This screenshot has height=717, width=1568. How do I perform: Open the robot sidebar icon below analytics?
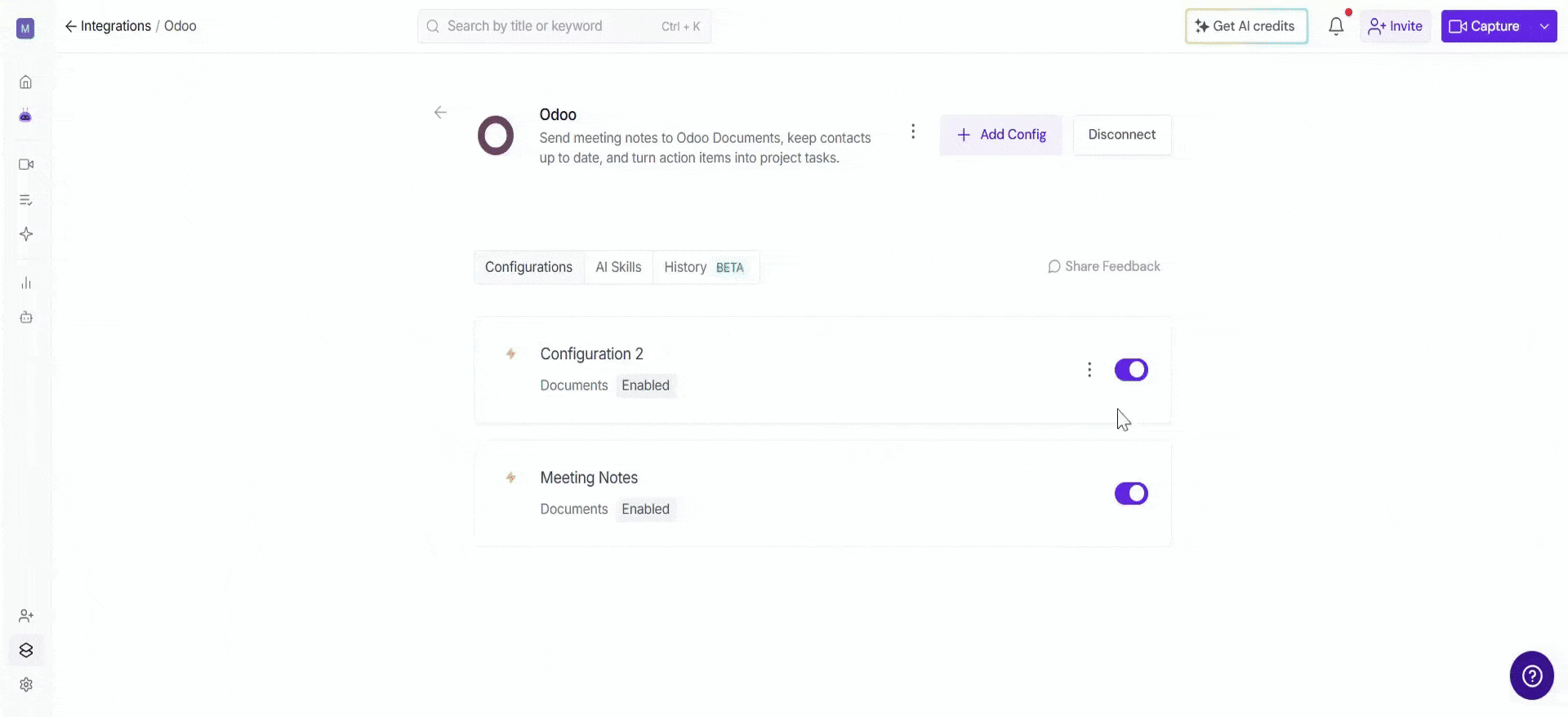click(26, 318)
